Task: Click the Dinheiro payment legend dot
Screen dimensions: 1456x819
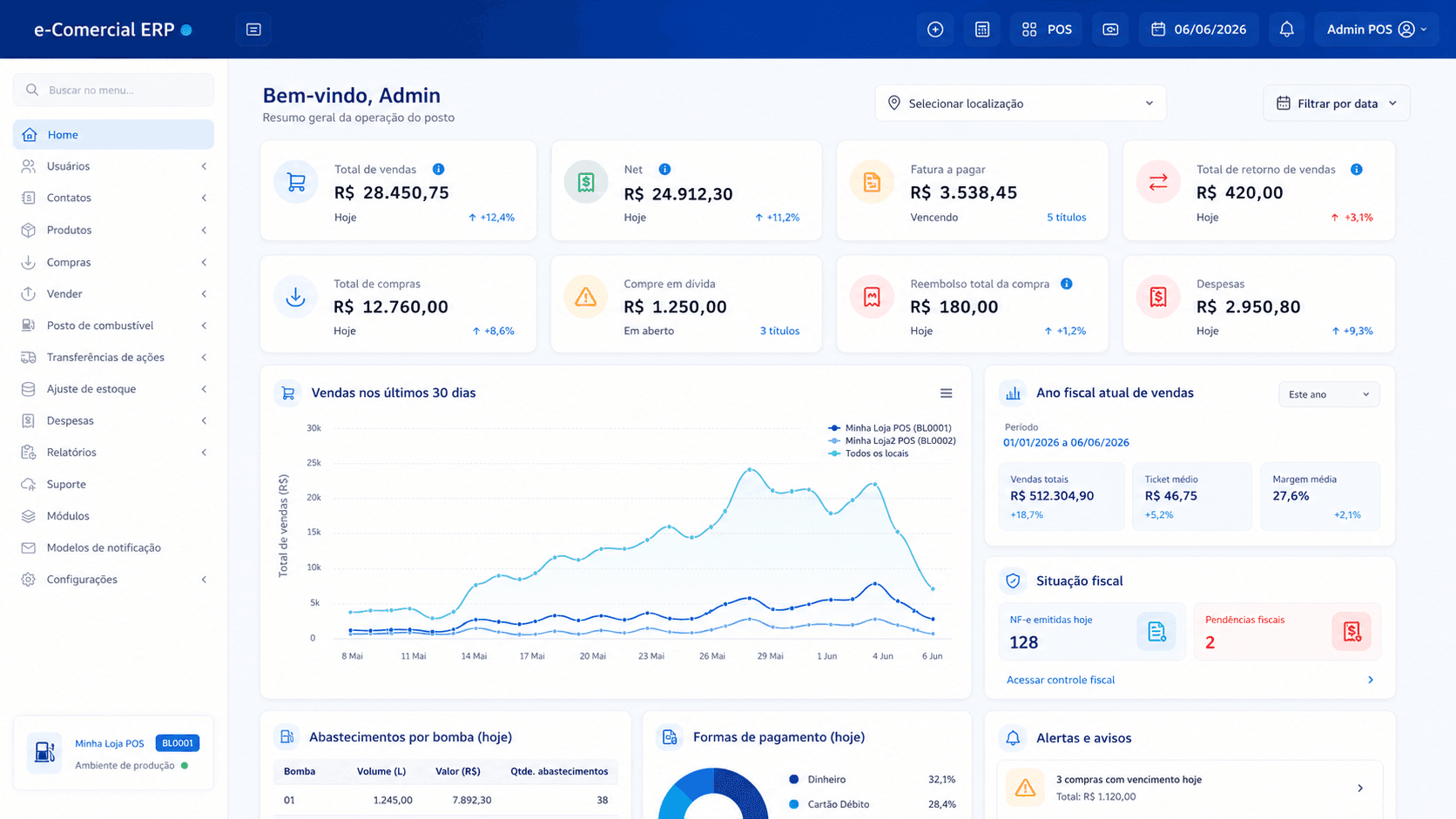Action: click(x=793, y=780)
